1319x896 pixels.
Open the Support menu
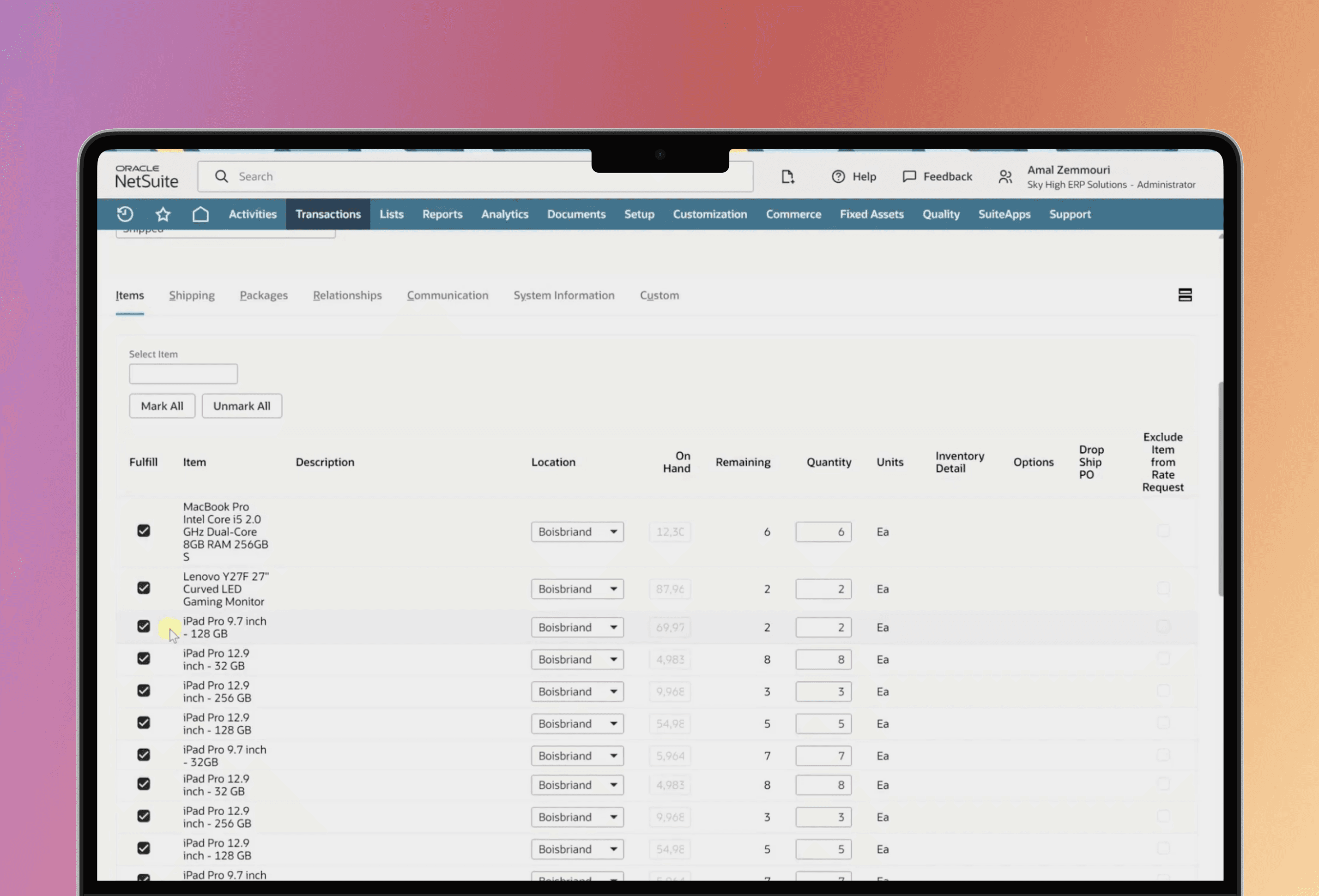1070,214
